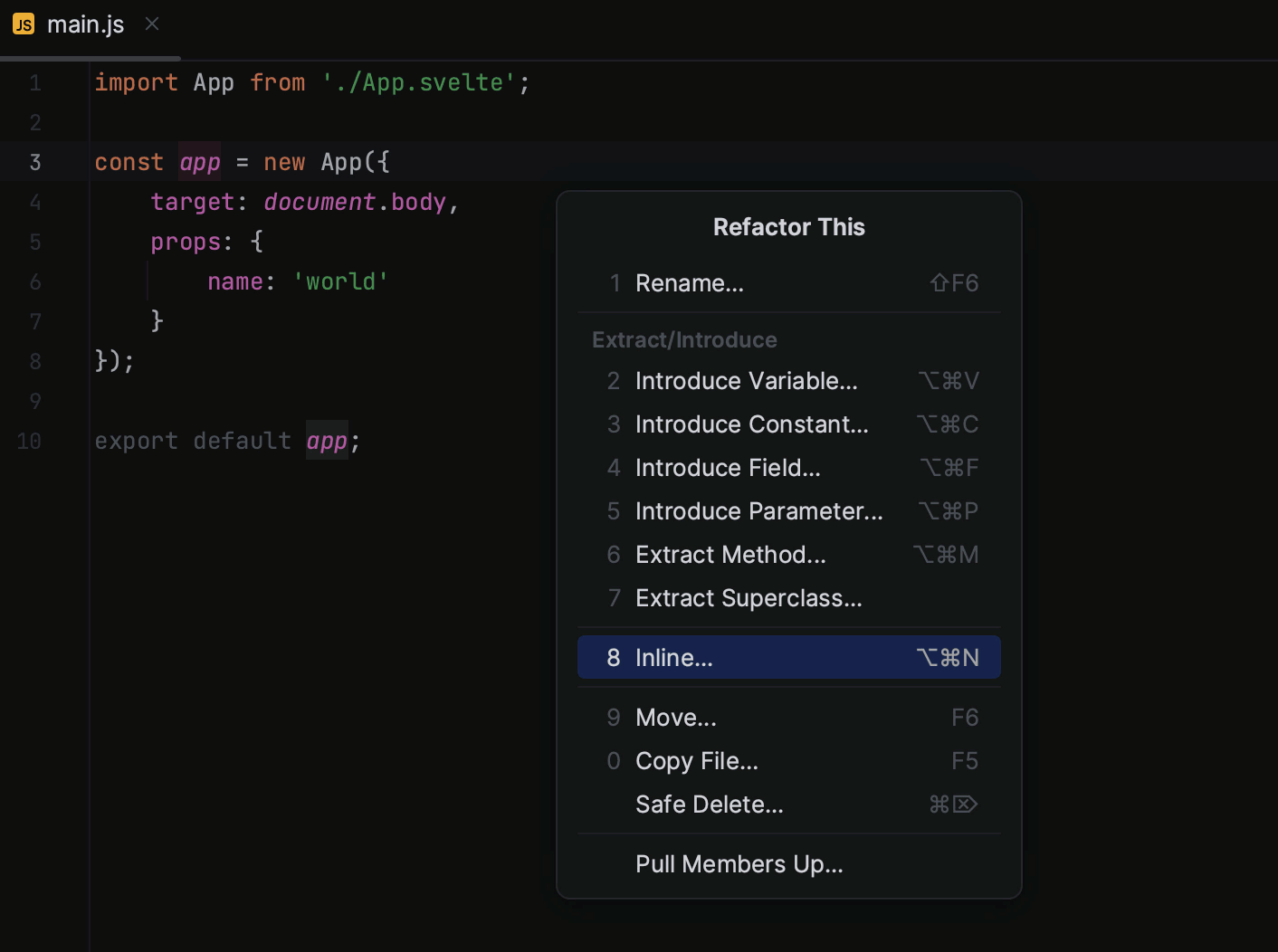Click line number 3 in the gutter
The width and height of the screenshot is (1278, 952).
click(35, 162)
